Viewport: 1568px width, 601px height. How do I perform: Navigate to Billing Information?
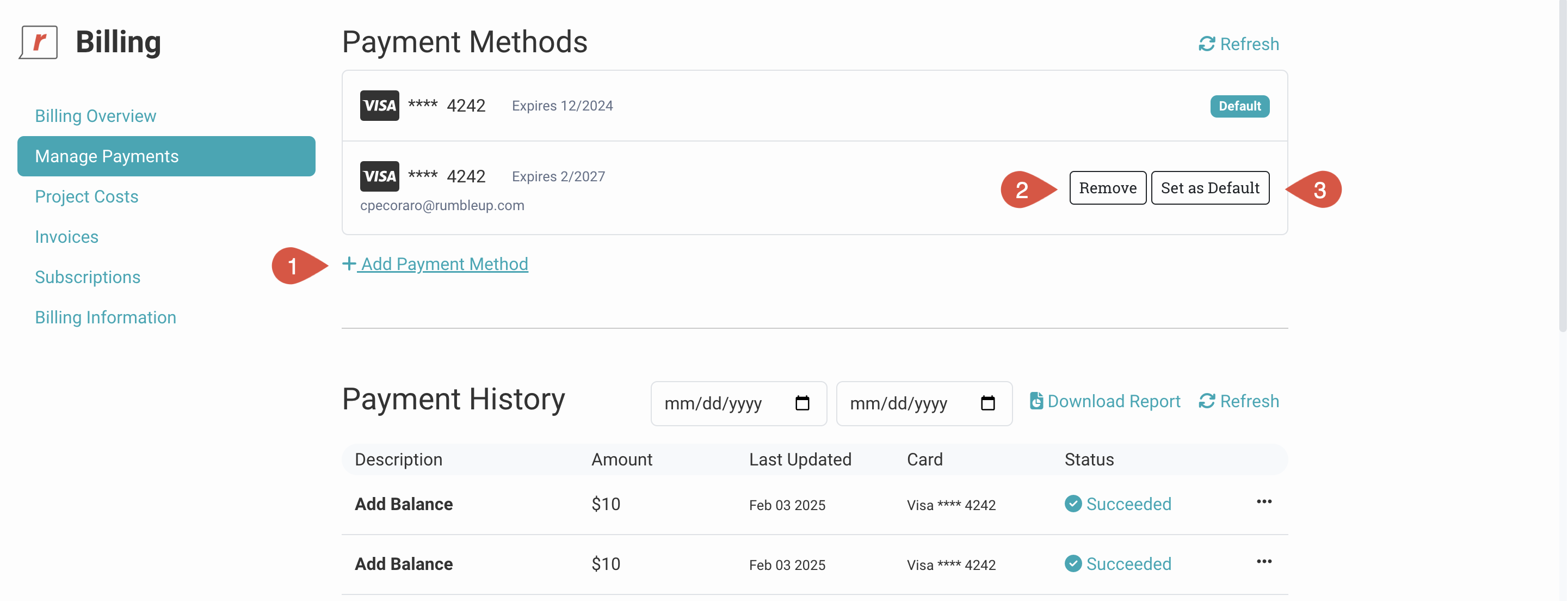coord(106,317)
